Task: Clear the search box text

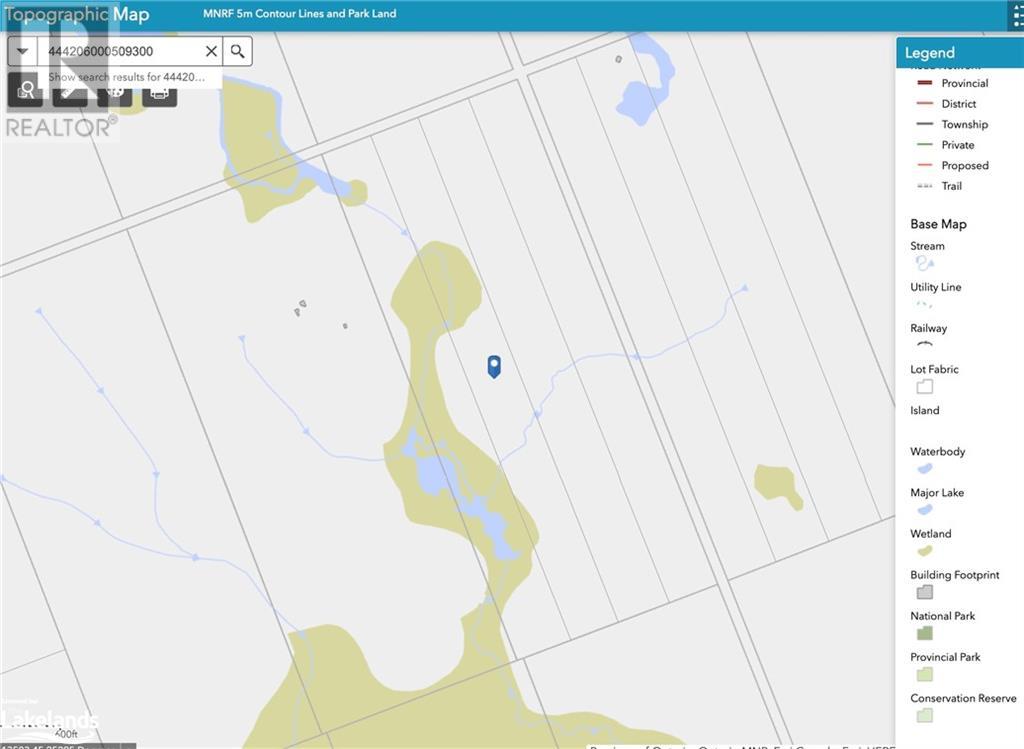Action: (211, 51)
